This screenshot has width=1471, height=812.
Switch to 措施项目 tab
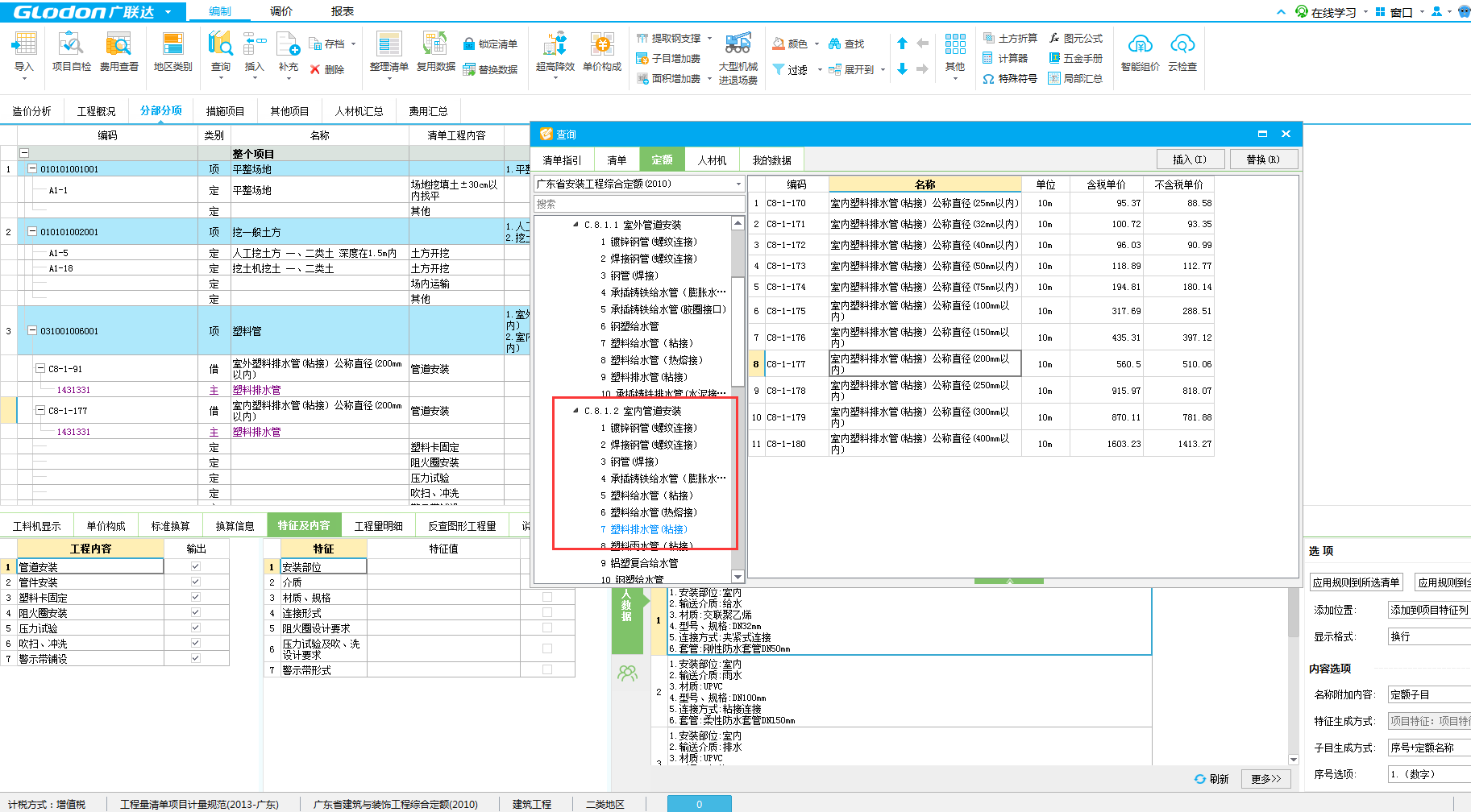225,111
